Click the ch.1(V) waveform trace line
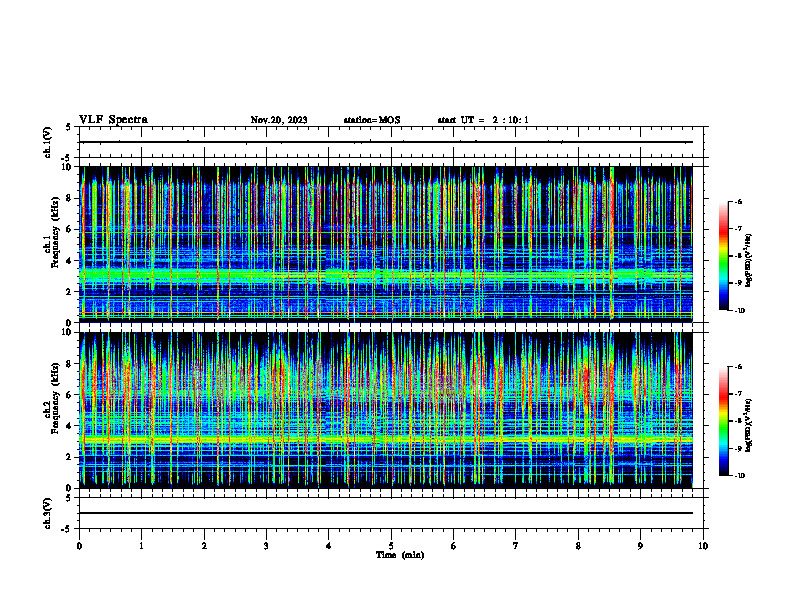792x612 pixels. coord(386,142)
